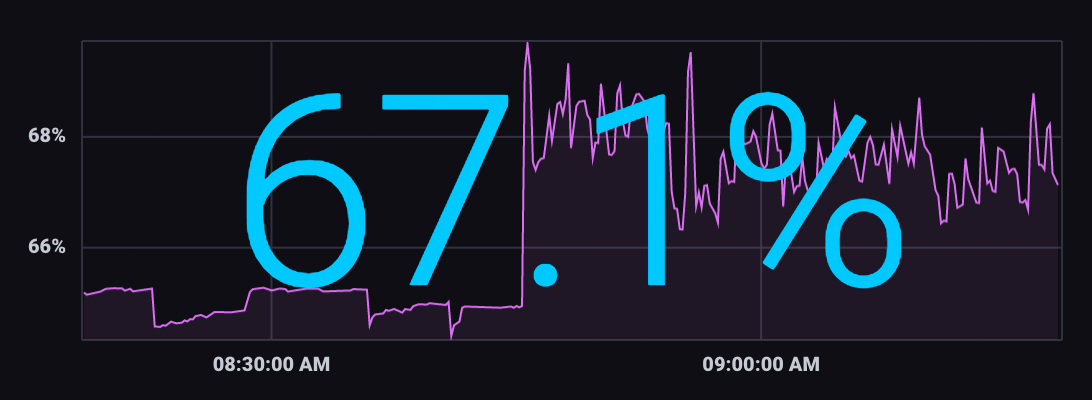Click the tall spike just before 09:00 gridline
The height and width of the screenshot is (400, 1092).
click(690, 54)
